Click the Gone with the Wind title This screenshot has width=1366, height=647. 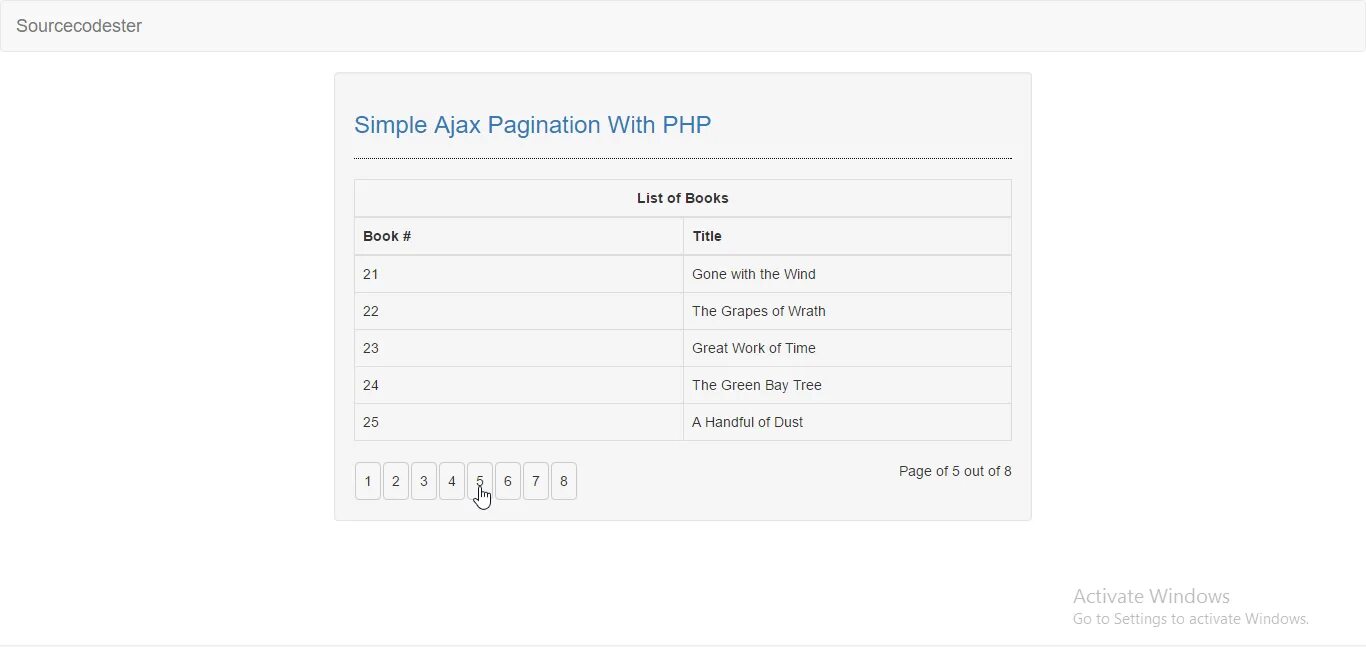click(754, 274)
